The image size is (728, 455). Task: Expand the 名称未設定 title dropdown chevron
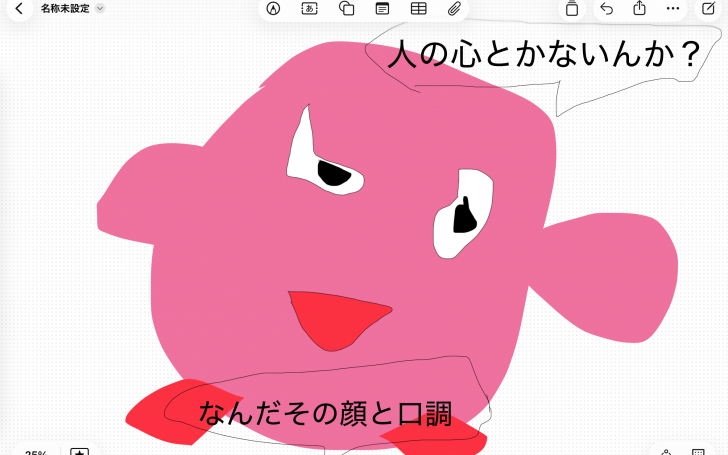(100, 8)
